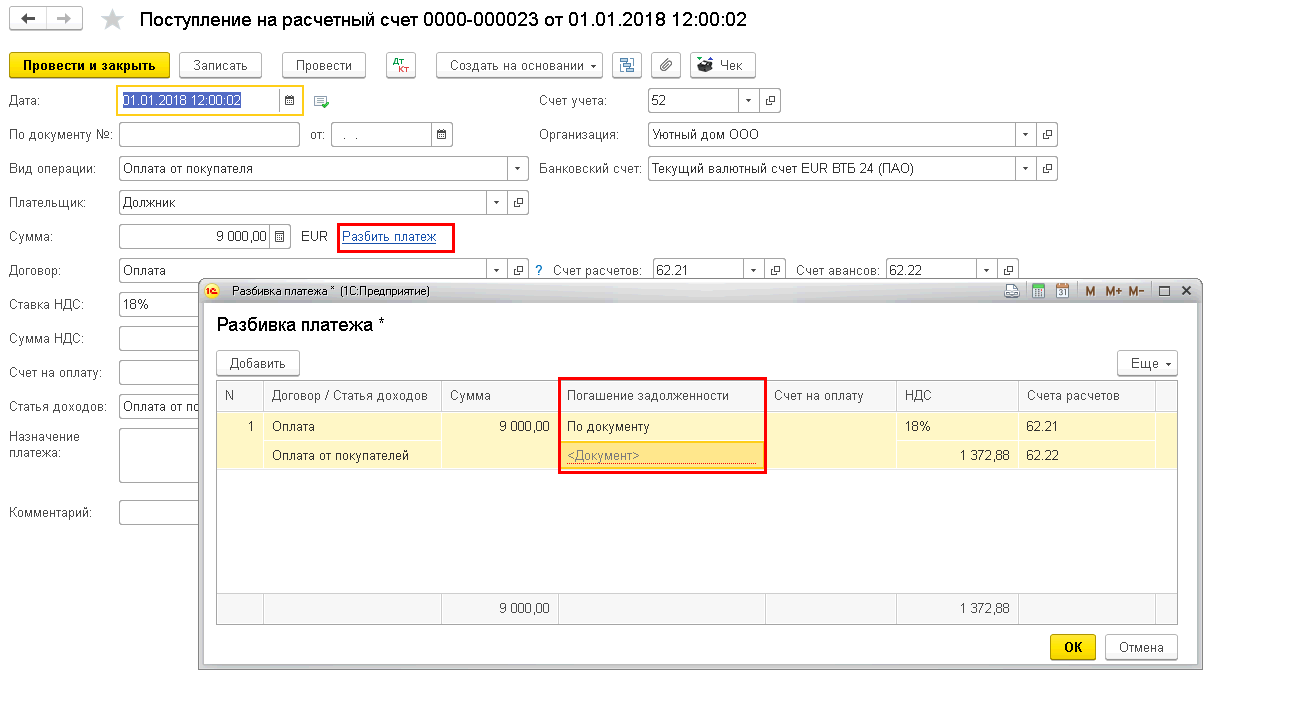Click the Разбить платеж link
1299x702 pixels.
[x=389, y=237]
